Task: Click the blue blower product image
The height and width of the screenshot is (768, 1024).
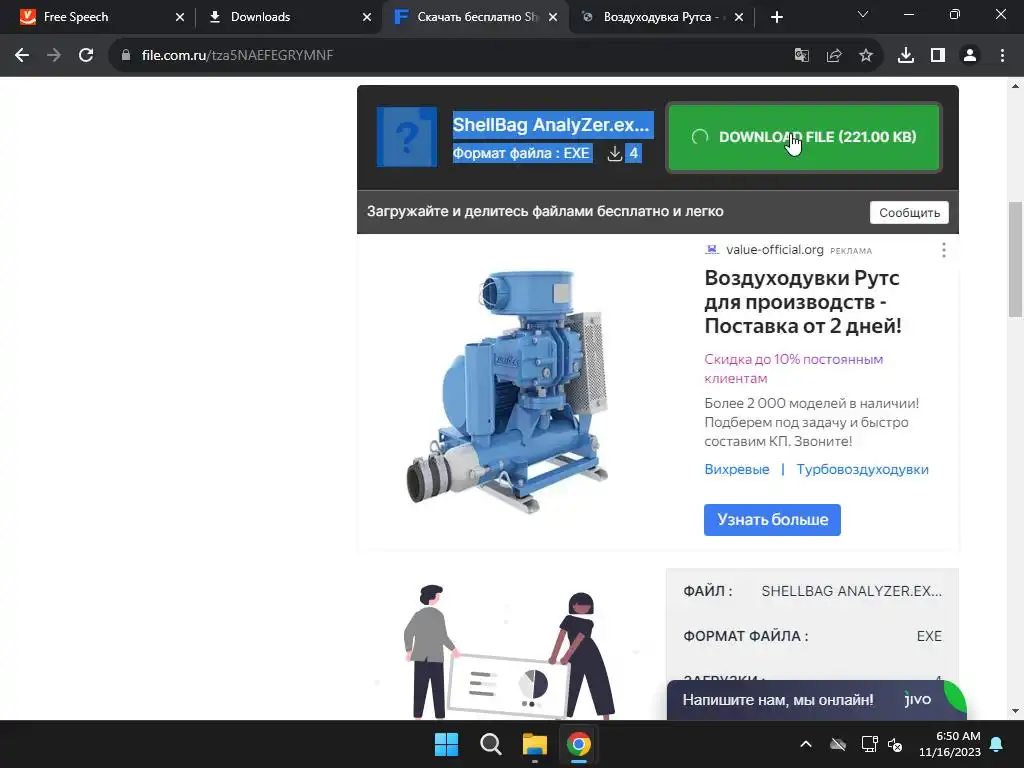Action: click(x=509, y=390)
